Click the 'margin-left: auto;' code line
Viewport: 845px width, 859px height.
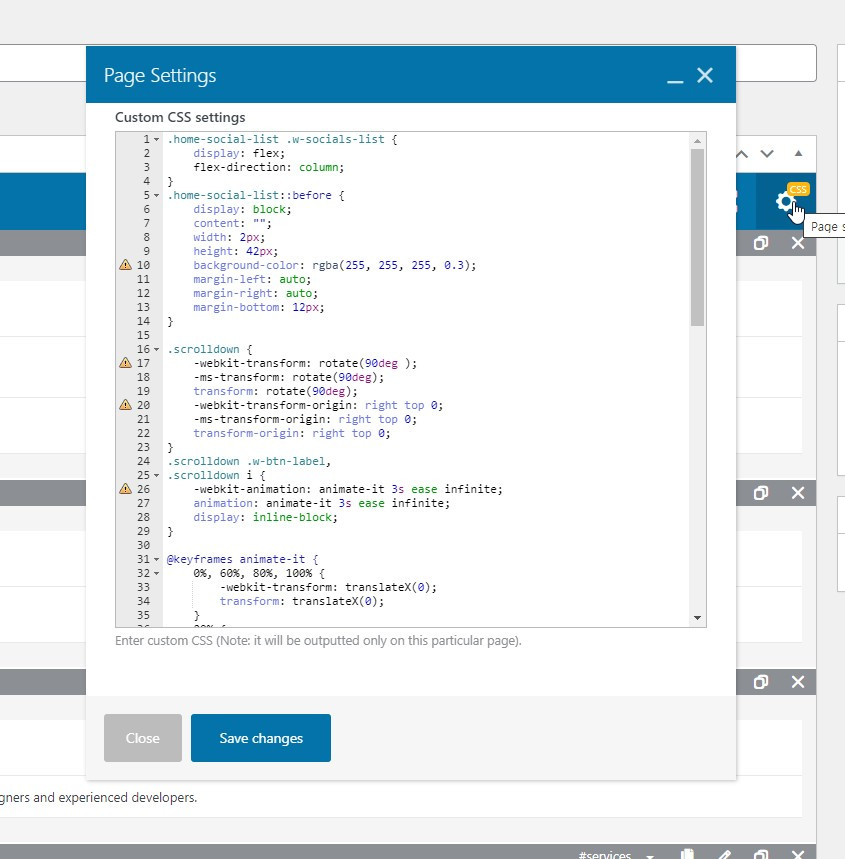tap(252, 279)
